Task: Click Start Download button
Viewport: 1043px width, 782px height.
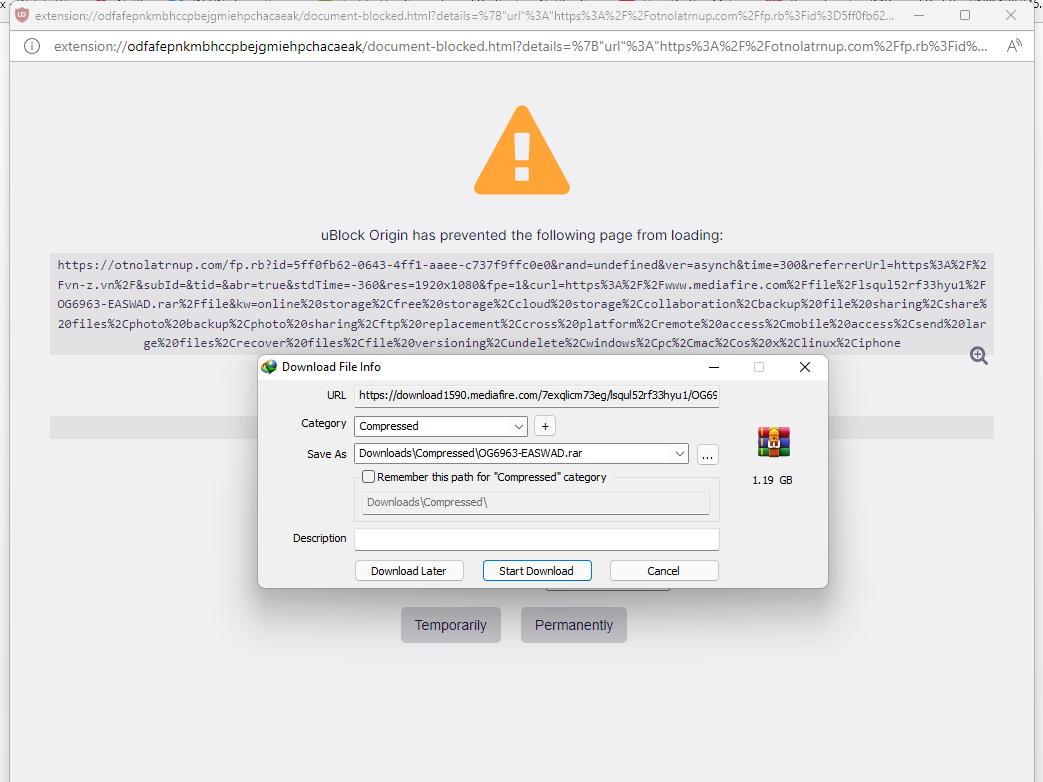Action: 537,571
